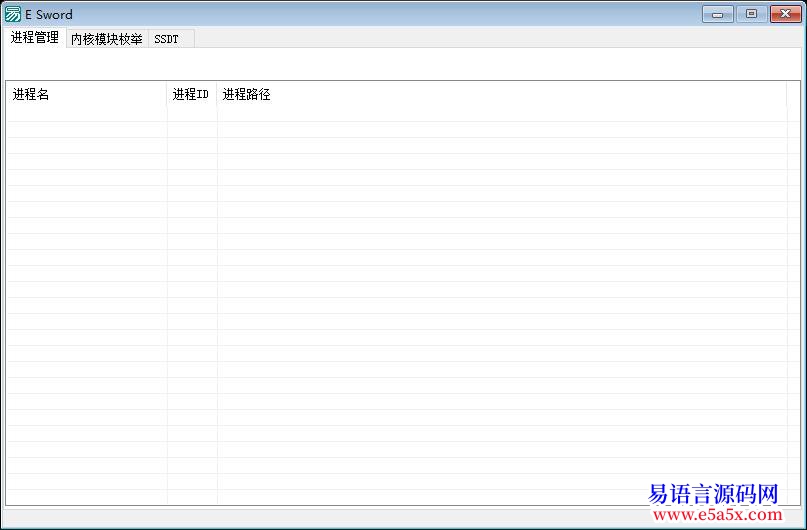Click divider between 进程名 and 进程ID headers
This screenshot has height=530, width=807.
click(x=167, y=94)
